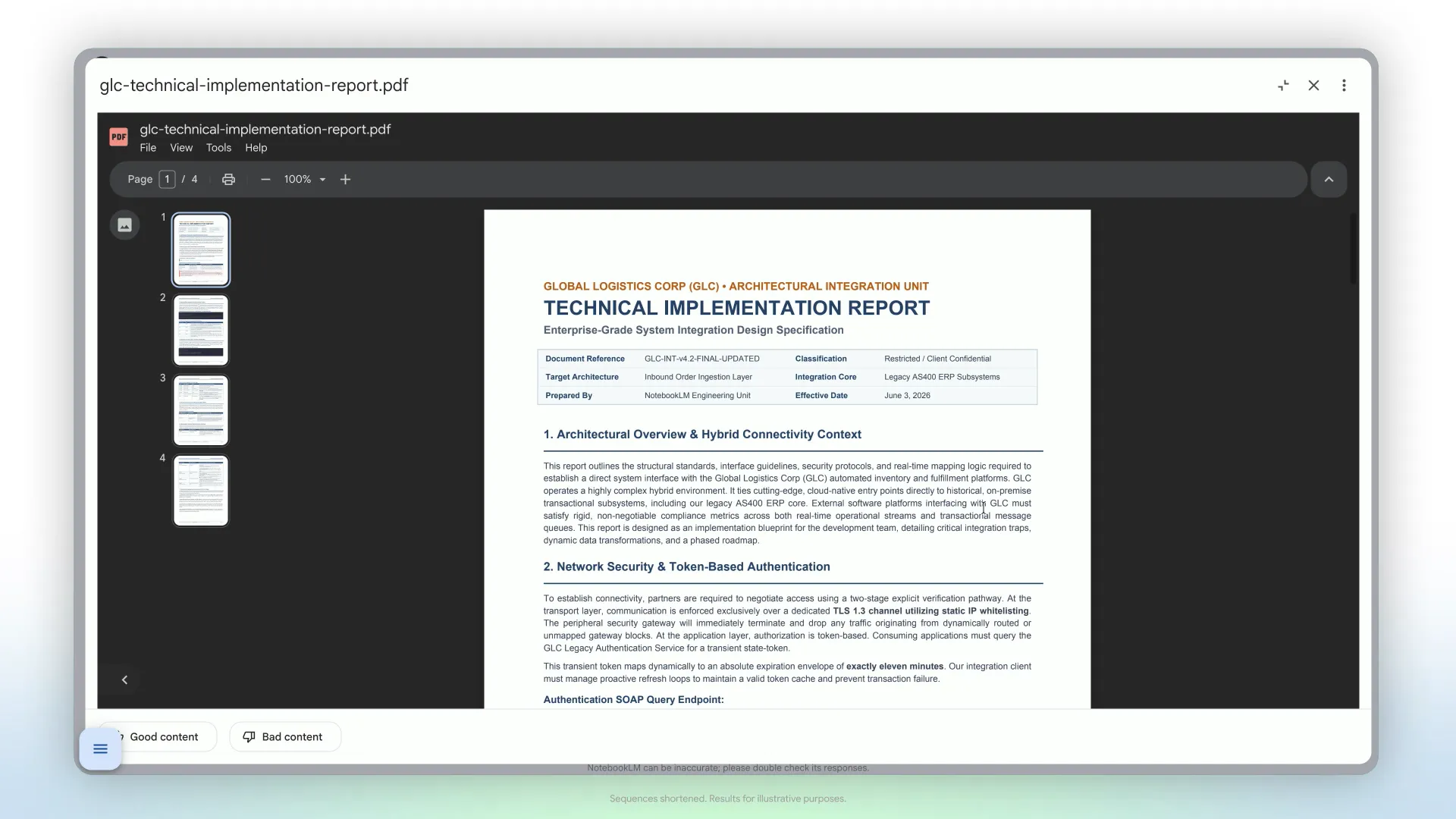This screenshot has height=819, width=1456.
Task: Click the Authentication SOAP Query Endpoint label
Action: 633,700
